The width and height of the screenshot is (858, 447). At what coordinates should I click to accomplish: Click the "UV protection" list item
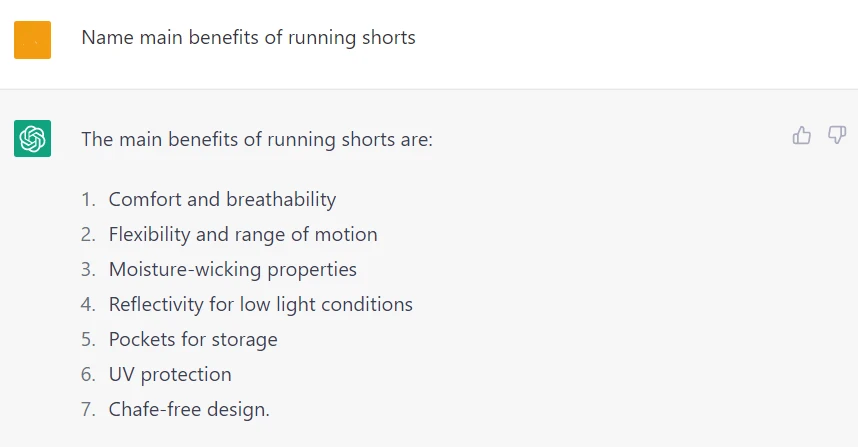tap(170, 374)
